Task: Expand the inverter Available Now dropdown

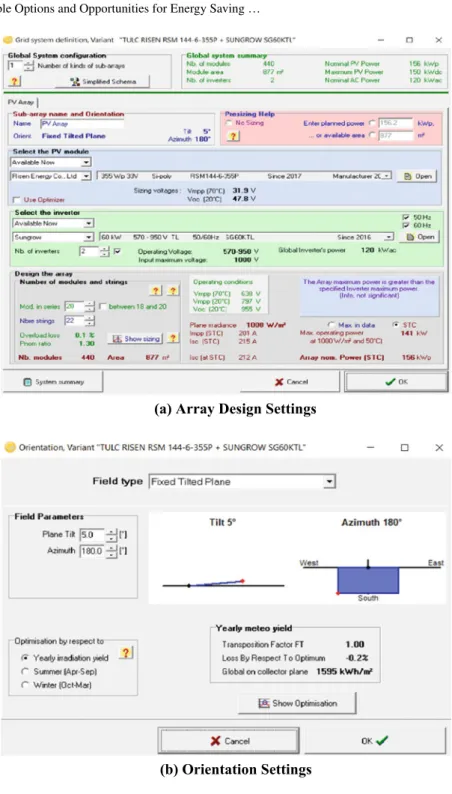Action: click(x=89, y=223)
